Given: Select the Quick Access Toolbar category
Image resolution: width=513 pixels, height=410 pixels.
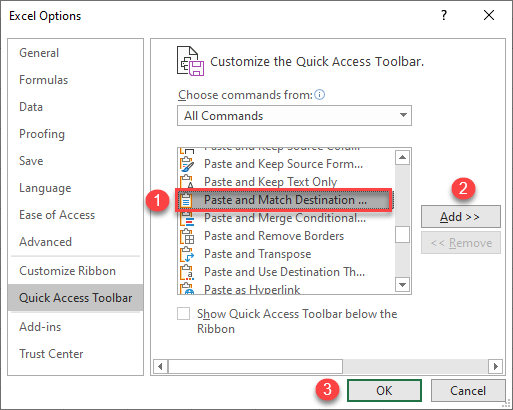Looking at the screenshot, I should (x=76, y=298).
